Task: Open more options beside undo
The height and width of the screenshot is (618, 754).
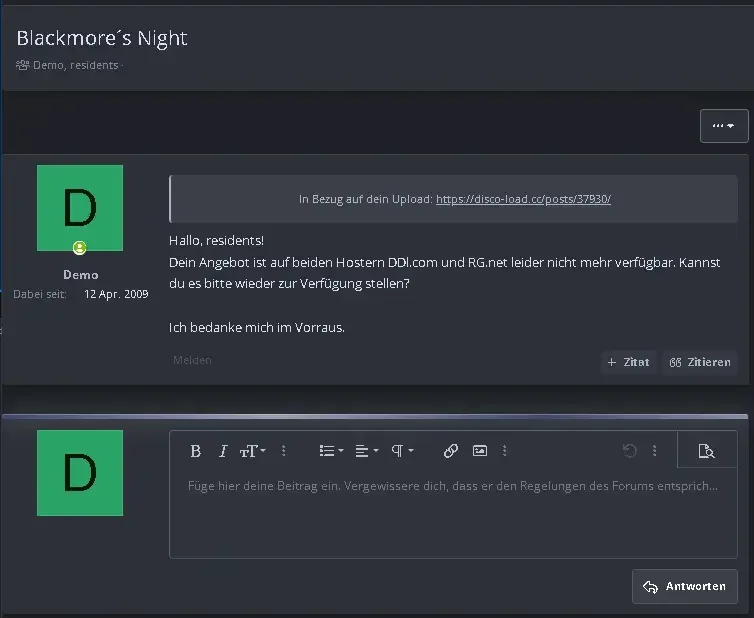Action: point(654,451)
